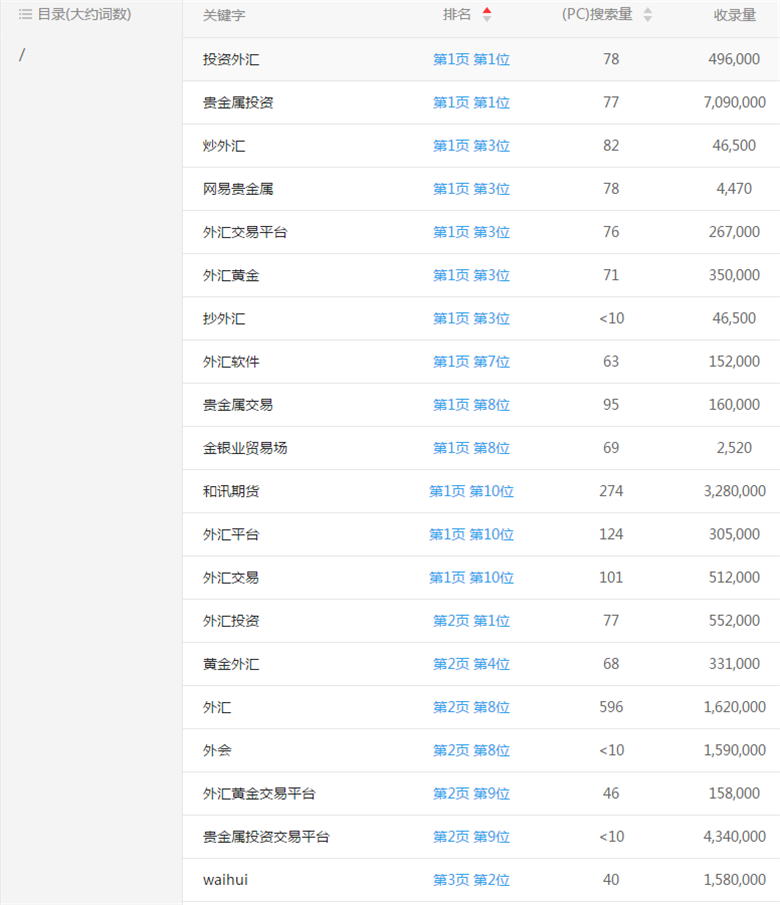This screenshot has width=780, height=905.
Task: Open 网易贵金属 ranking position link
Action: pos(471,189)
